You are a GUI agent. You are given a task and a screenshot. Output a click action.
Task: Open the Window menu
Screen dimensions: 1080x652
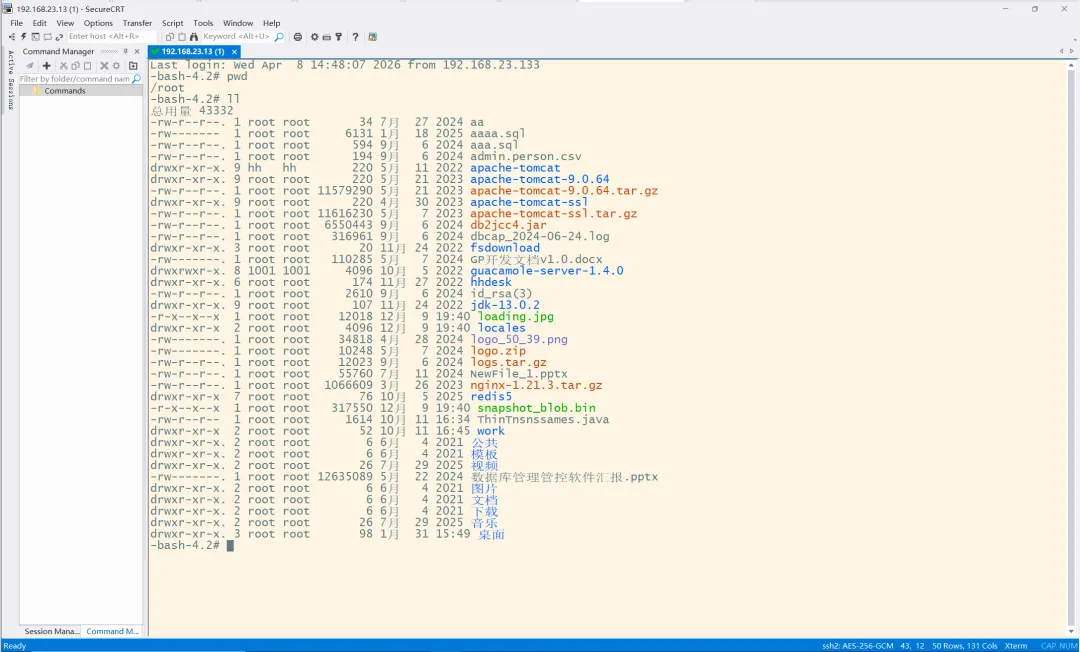(x=238, y=23)
